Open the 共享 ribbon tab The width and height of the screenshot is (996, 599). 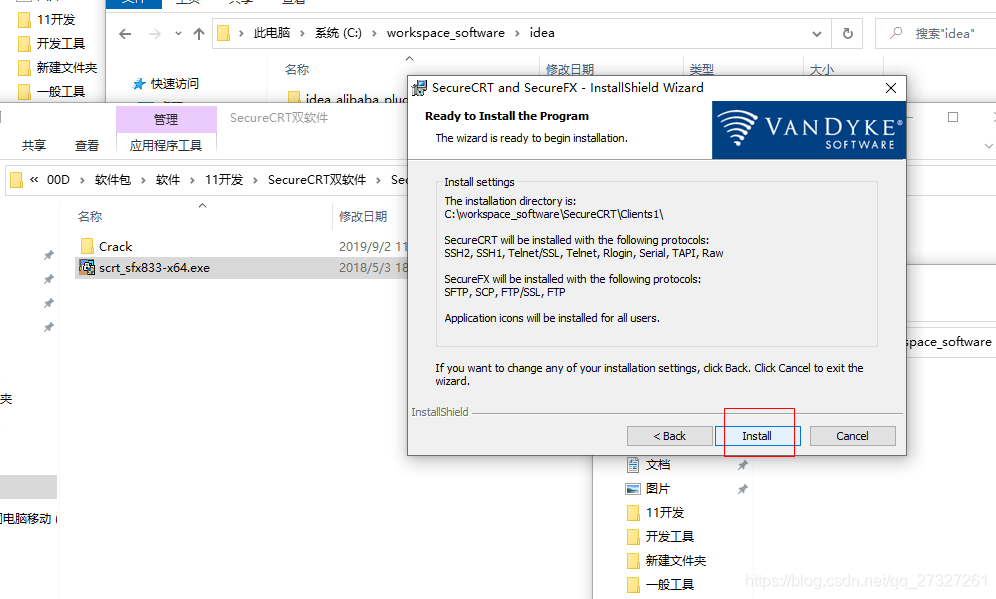tap(34, 145)
